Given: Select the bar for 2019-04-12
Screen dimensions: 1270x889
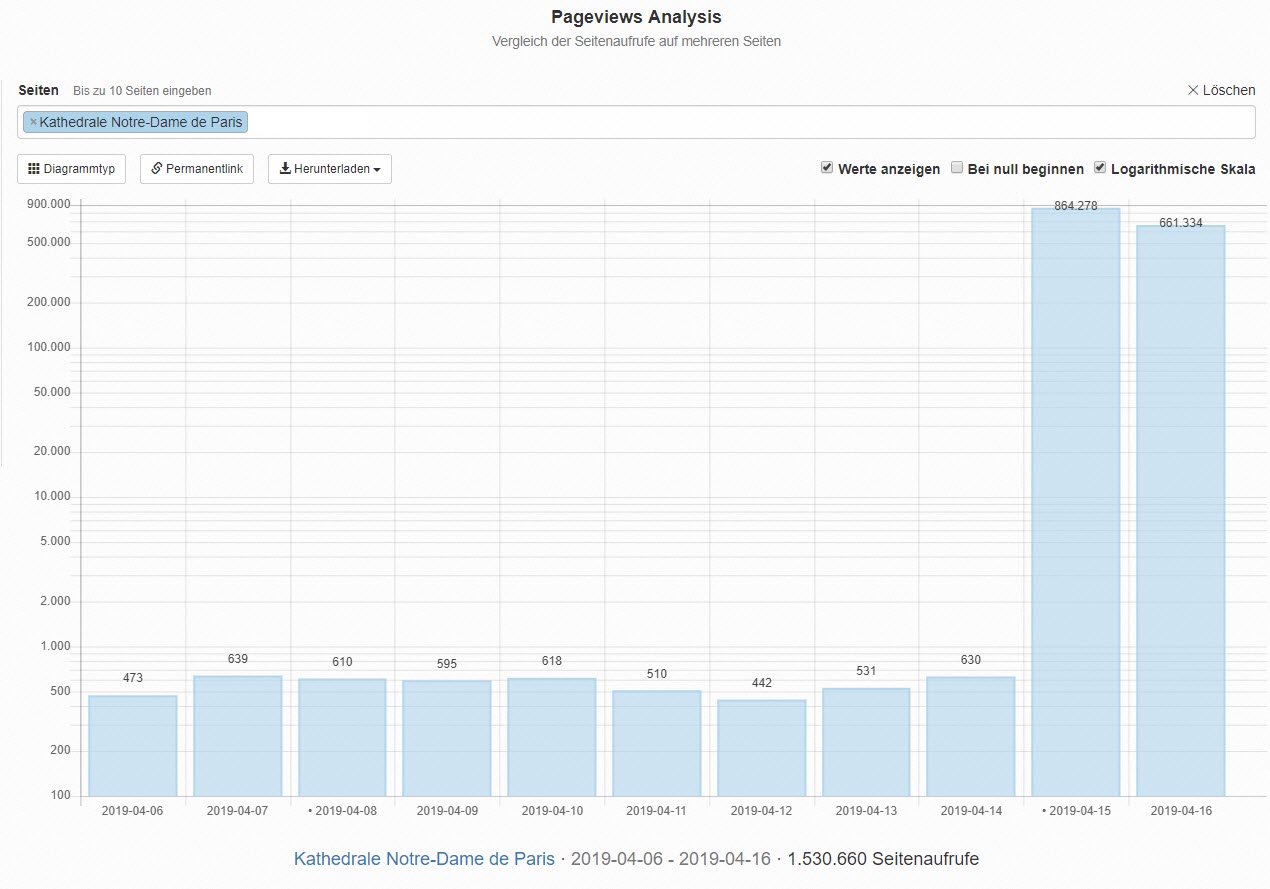Looking at the screenshot, I should tap(761, 748).
